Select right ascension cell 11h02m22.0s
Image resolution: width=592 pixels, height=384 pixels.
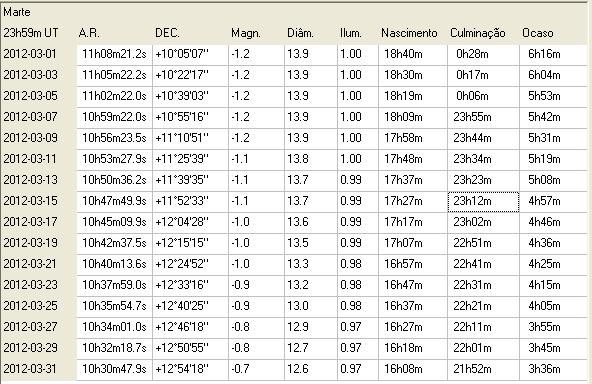[x=115, y=96]
